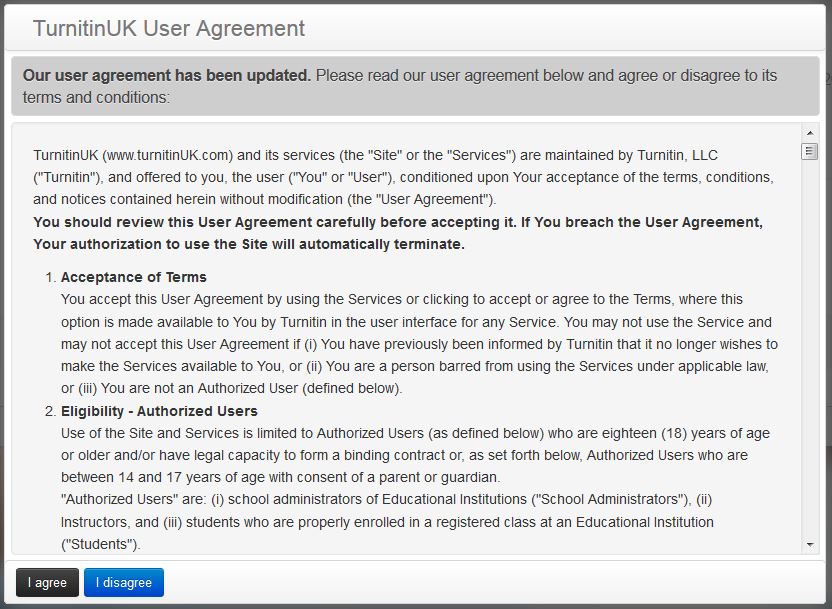
Task: Click the 'Authorized Users are' definition paragraph
Action: tap(386, 500)
